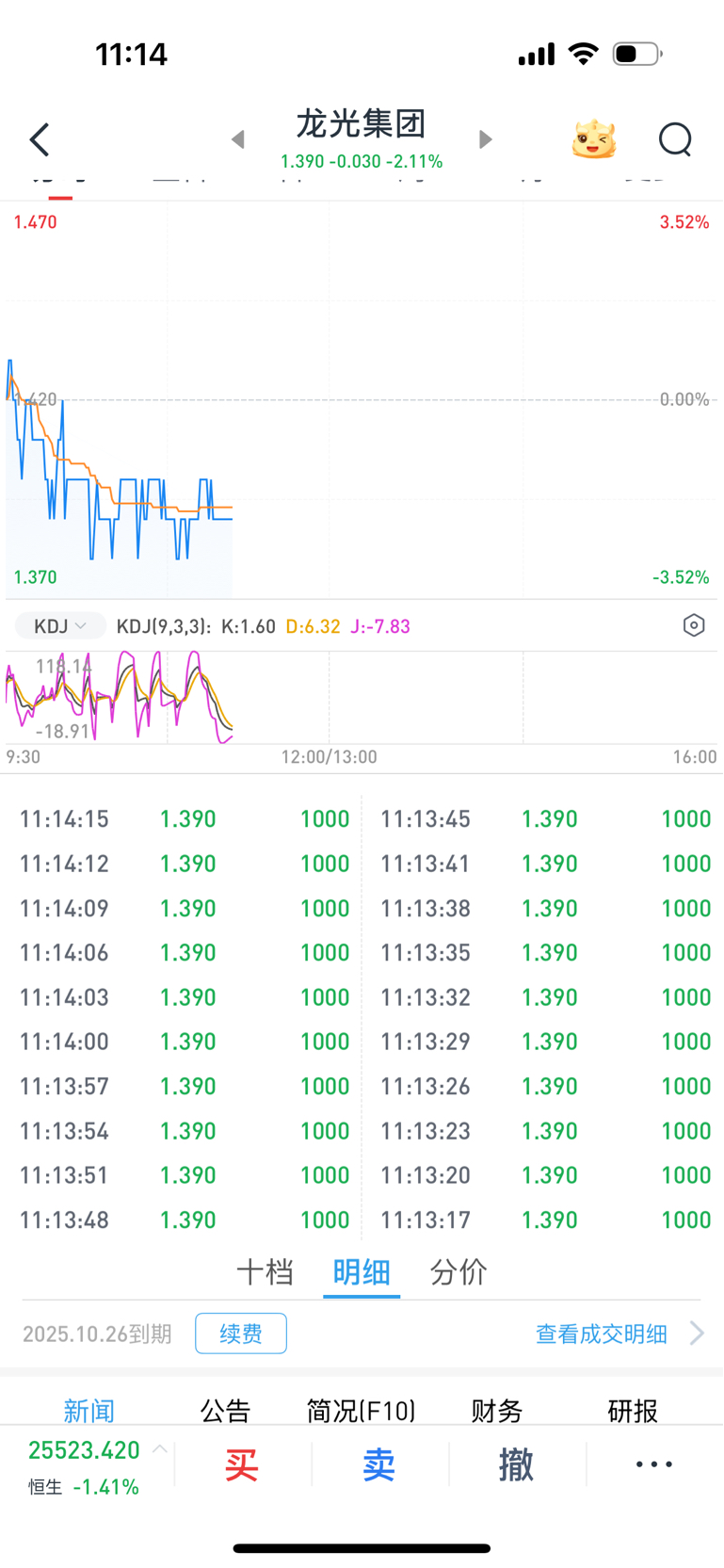Screen dimensions: 724x1568
Task: Tap the 2025.10.26到期 expiry text
Action: (97, 1334)
